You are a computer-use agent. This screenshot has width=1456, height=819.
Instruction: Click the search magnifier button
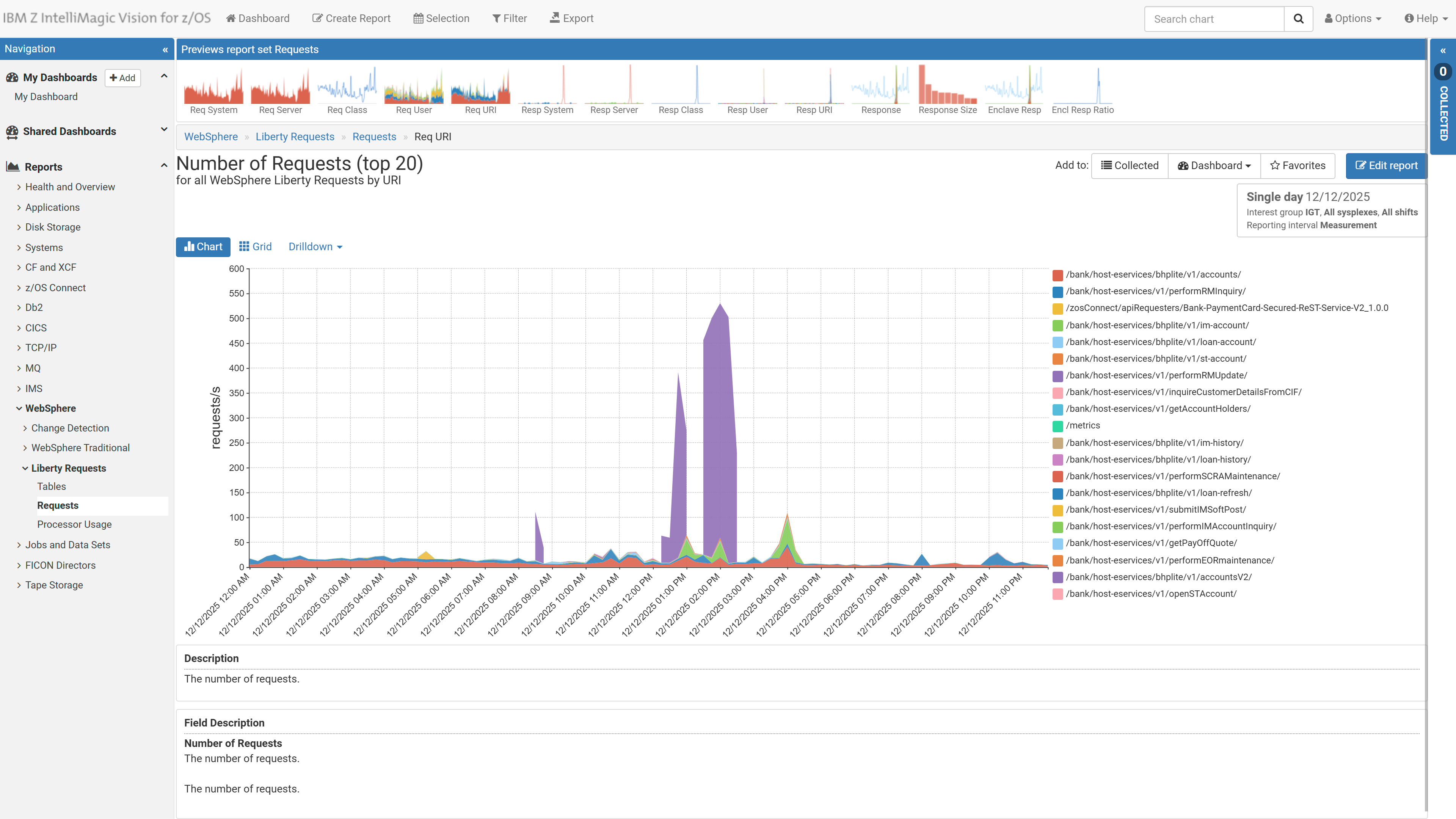tap(1298, 19)
